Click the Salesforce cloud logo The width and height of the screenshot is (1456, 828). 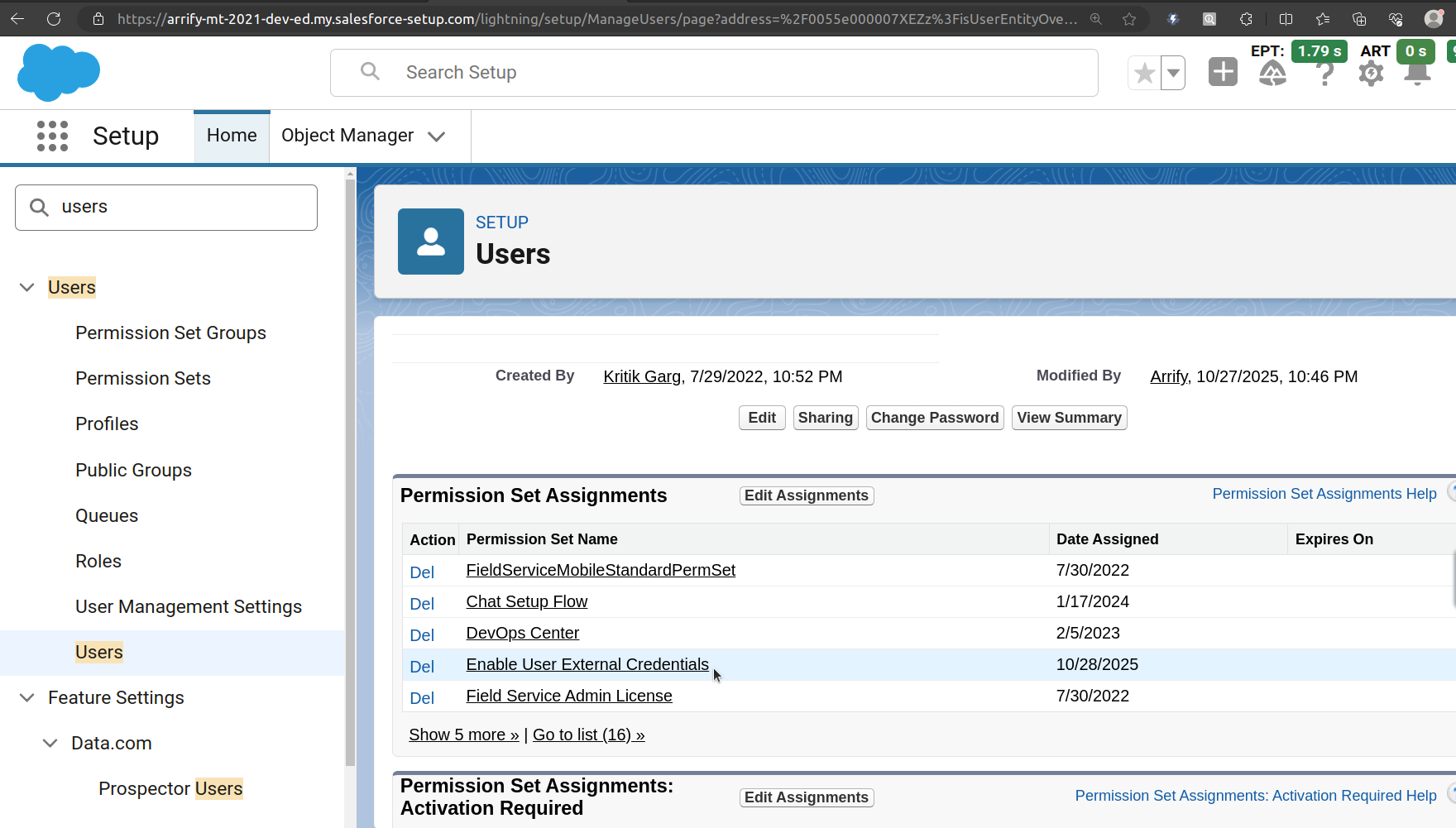pyautogui.click(x=58, y=73)
